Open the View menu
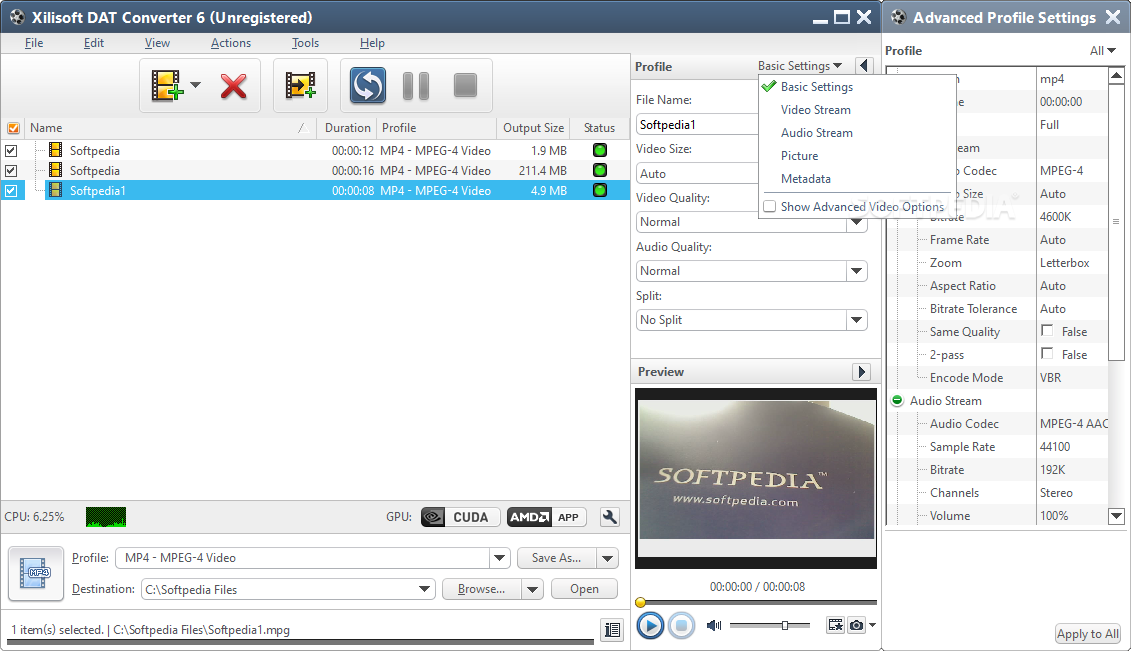This screenshot has width=1131, height=651. pos(157,43)
